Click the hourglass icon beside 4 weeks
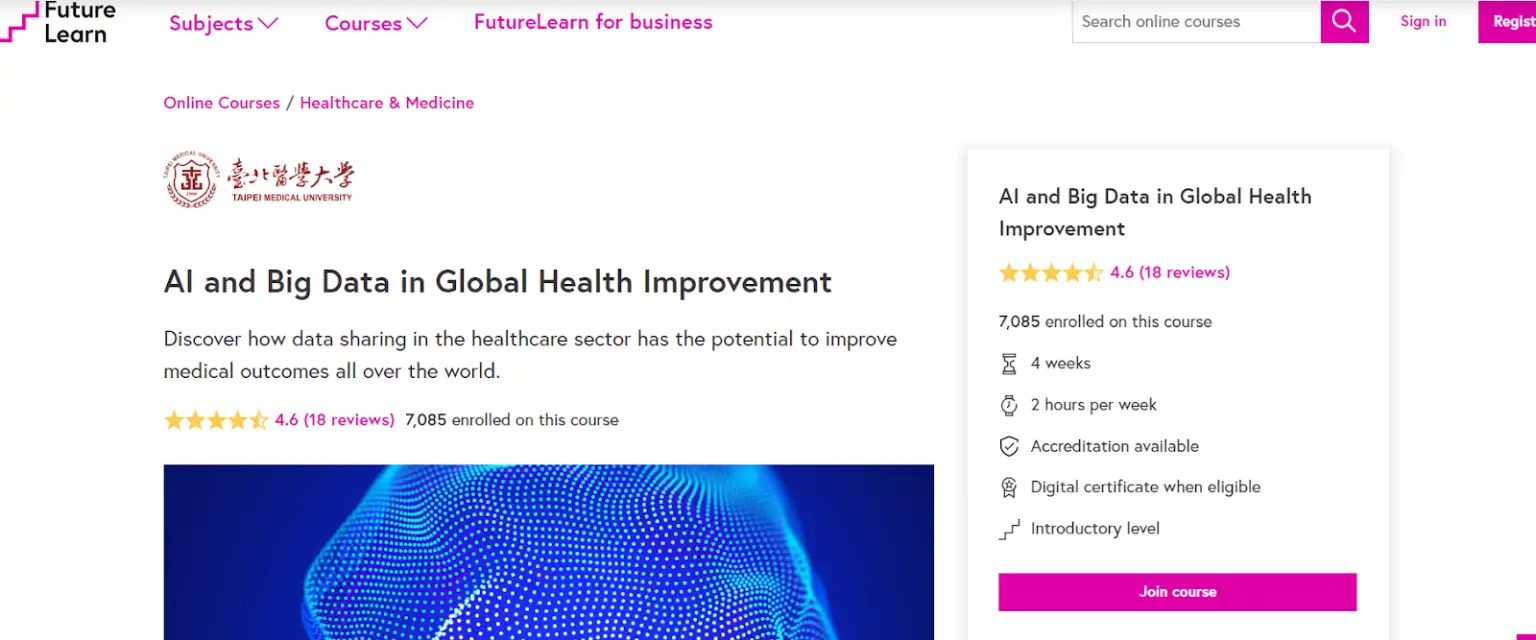Image resolution: width=1536 pixels, height=640 pixels. coord(1009,363)
